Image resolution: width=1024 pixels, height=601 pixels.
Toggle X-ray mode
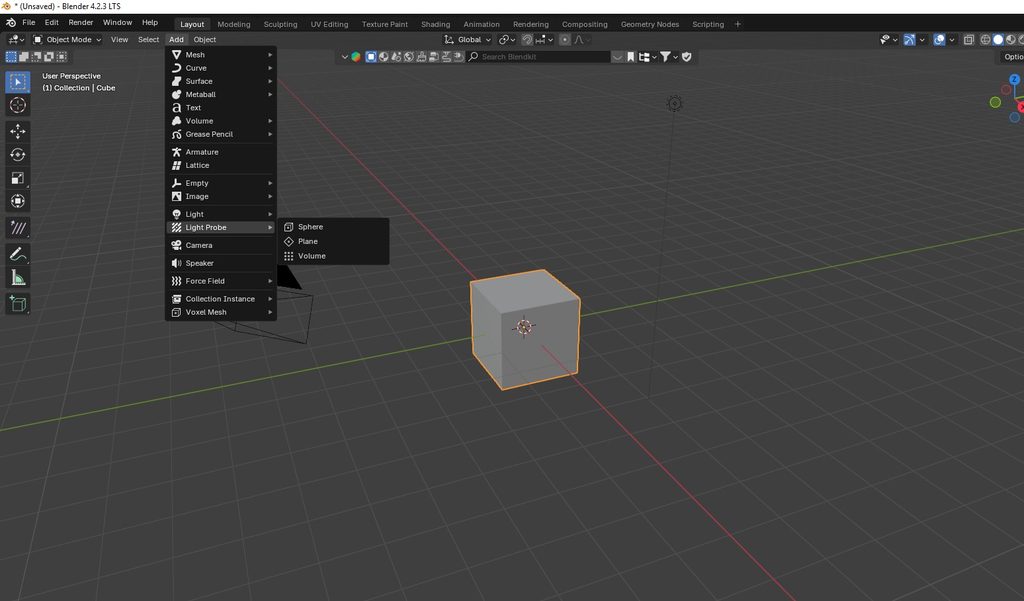point(969,40)
